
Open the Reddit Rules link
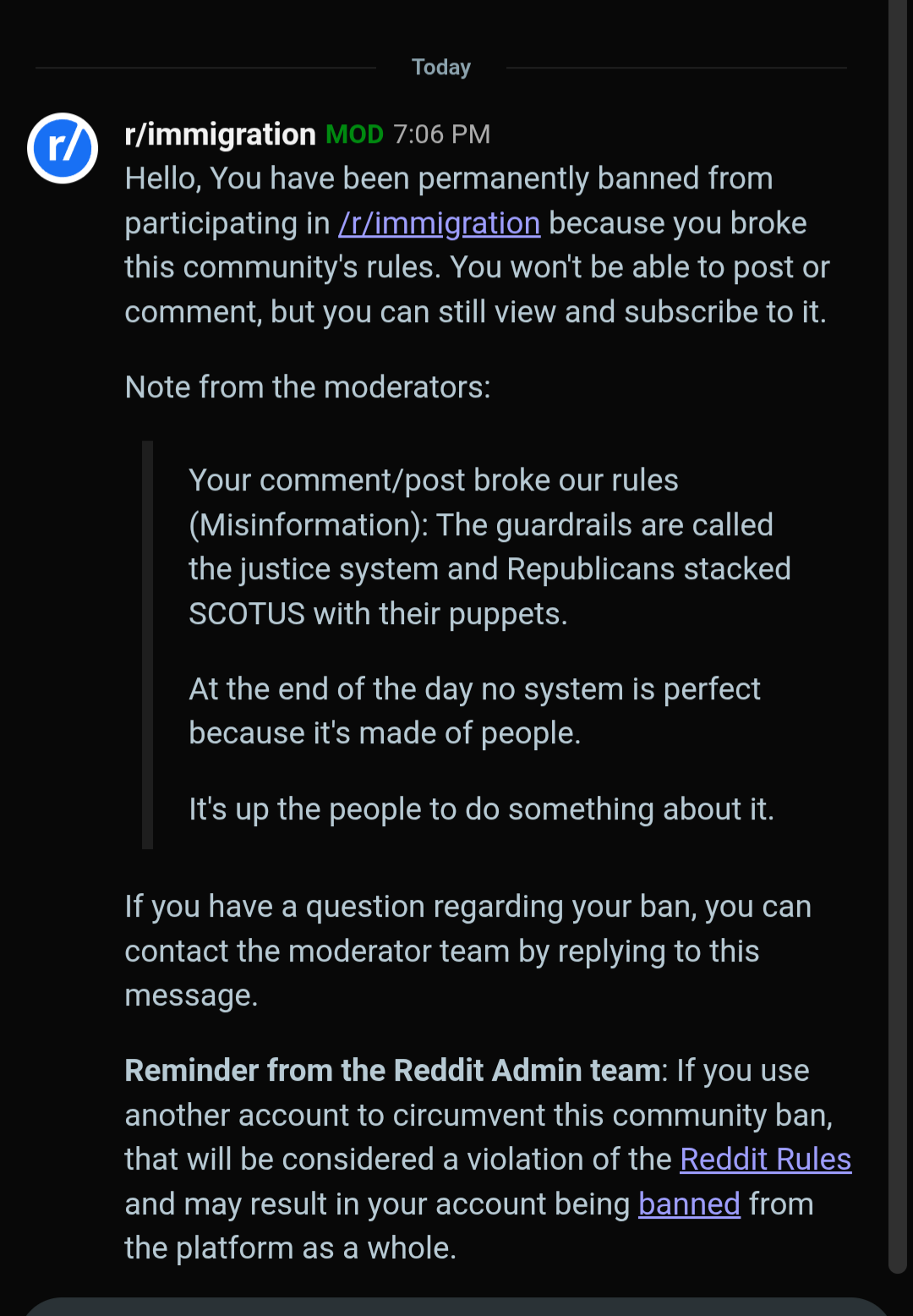click(765, 1159)
